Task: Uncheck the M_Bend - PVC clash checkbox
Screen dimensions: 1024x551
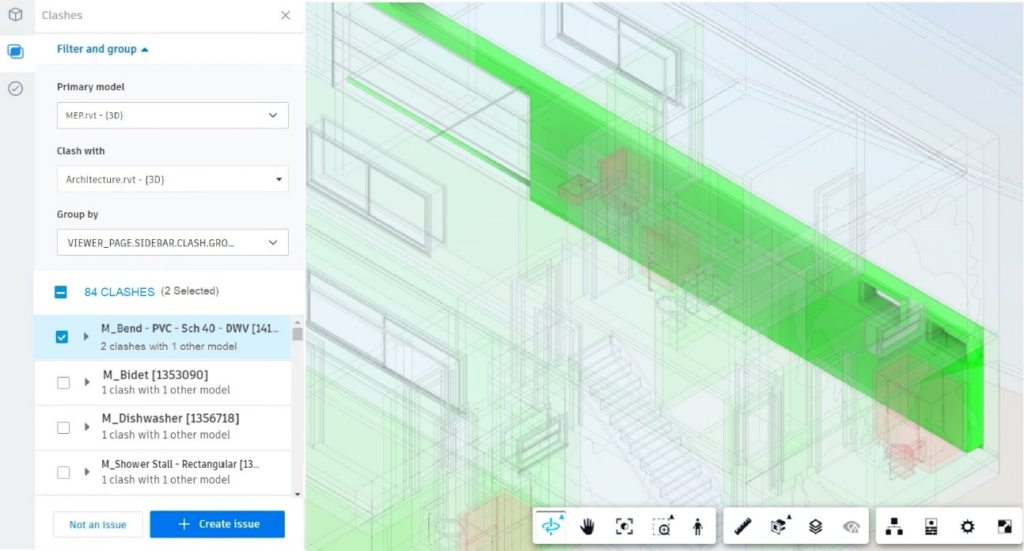Action: [62, 337]
